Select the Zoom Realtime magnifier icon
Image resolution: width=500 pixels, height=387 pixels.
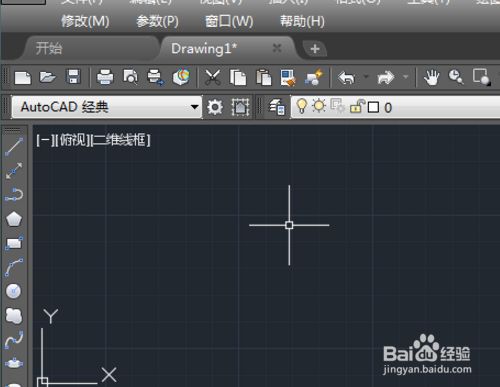pyautogui.click(x=456, y=77)
